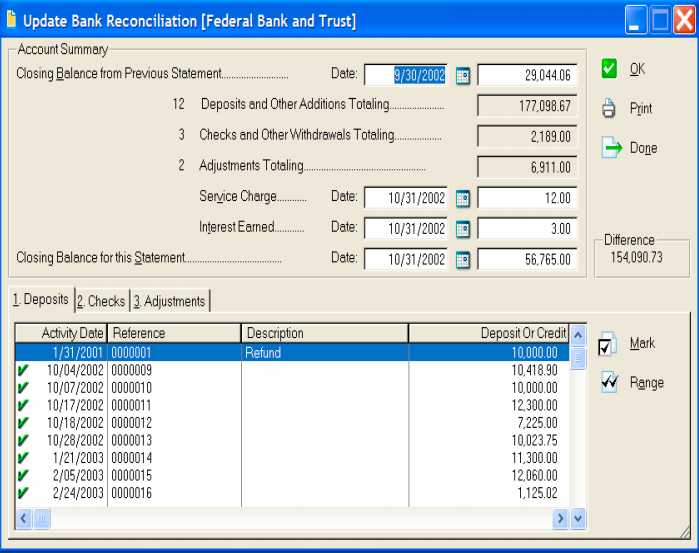Select the Refund row dated 1/31/2001
Viewport: 699px width, 553px height.
[292, 353]
